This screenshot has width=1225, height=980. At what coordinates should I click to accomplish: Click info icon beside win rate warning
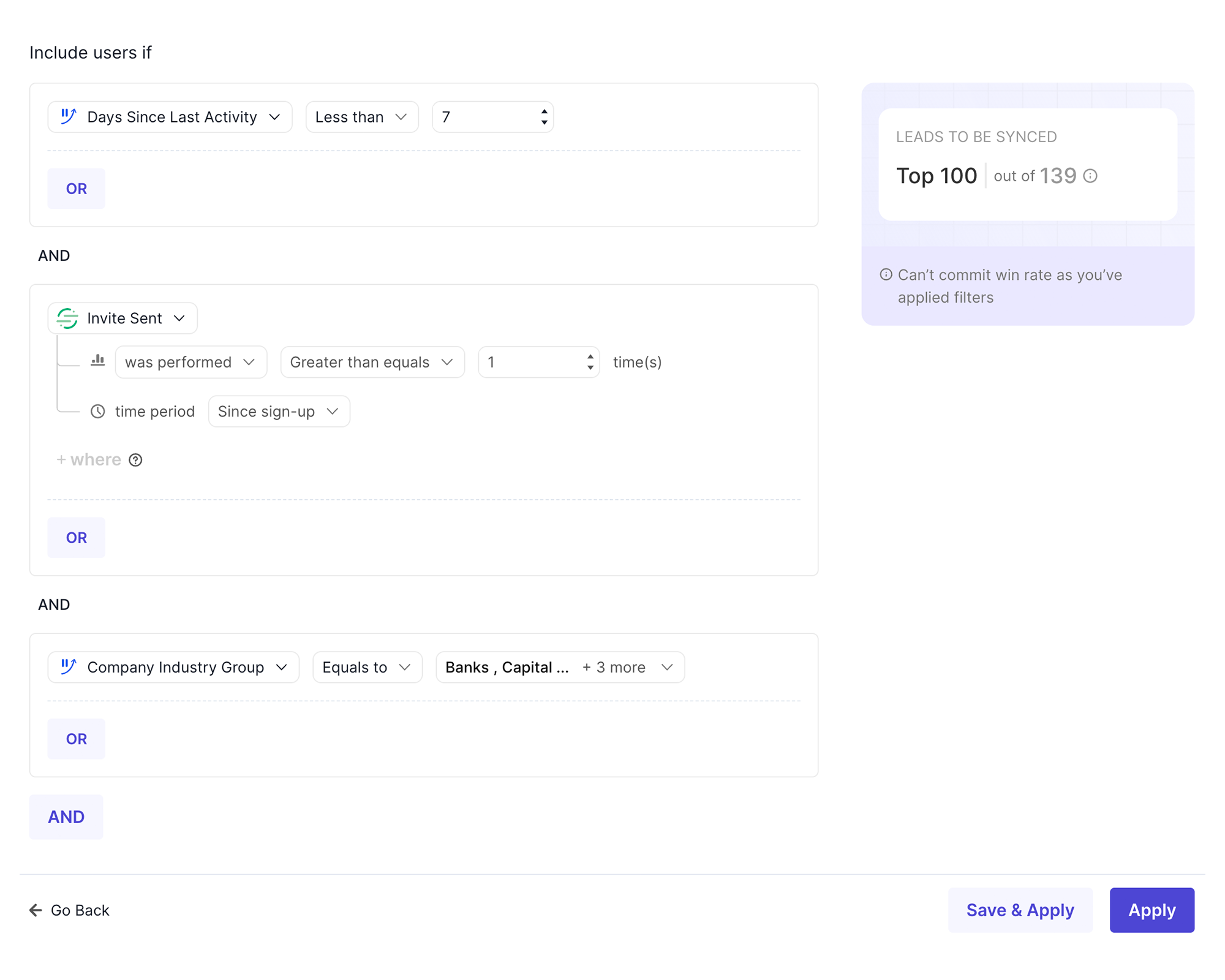[886, 275]
